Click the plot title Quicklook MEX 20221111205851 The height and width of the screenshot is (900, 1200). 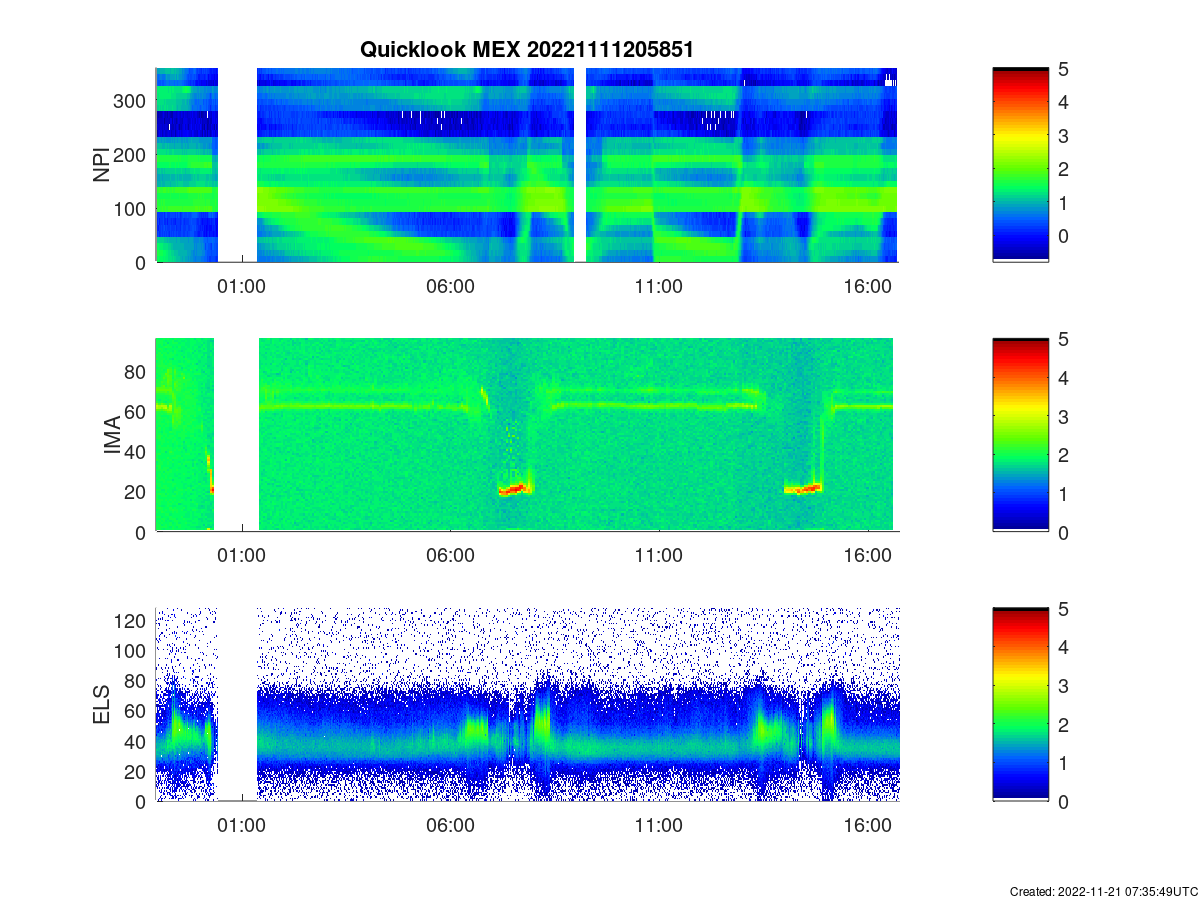click(526, 49)
